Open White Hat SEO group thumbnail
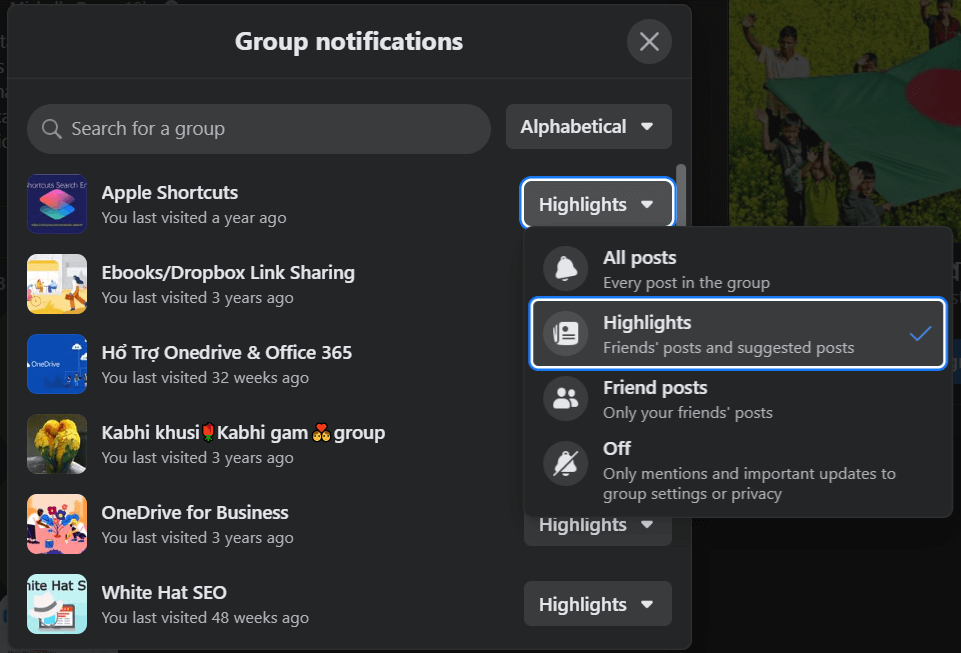This screenshot has width=961, height=653. point(57,604)
